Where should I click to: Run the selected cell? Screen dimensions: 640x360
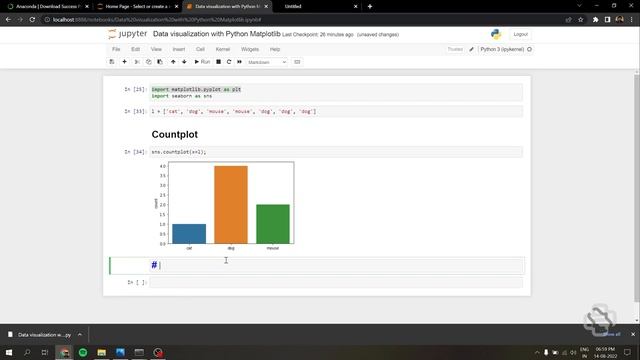point(202,62)
